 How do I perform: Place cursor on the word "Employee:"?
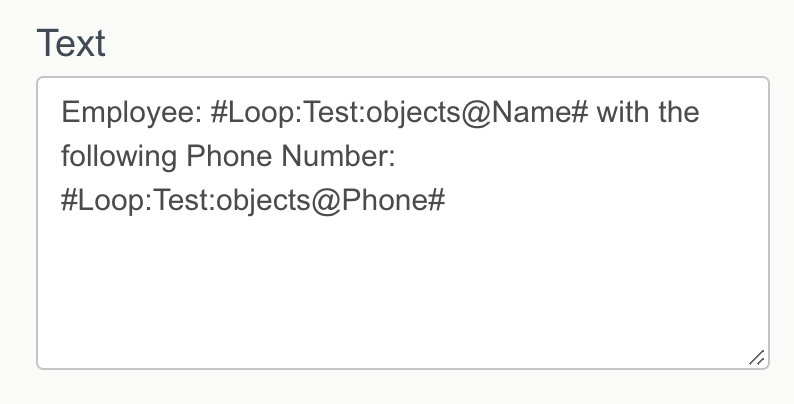[x=128, y=111]
